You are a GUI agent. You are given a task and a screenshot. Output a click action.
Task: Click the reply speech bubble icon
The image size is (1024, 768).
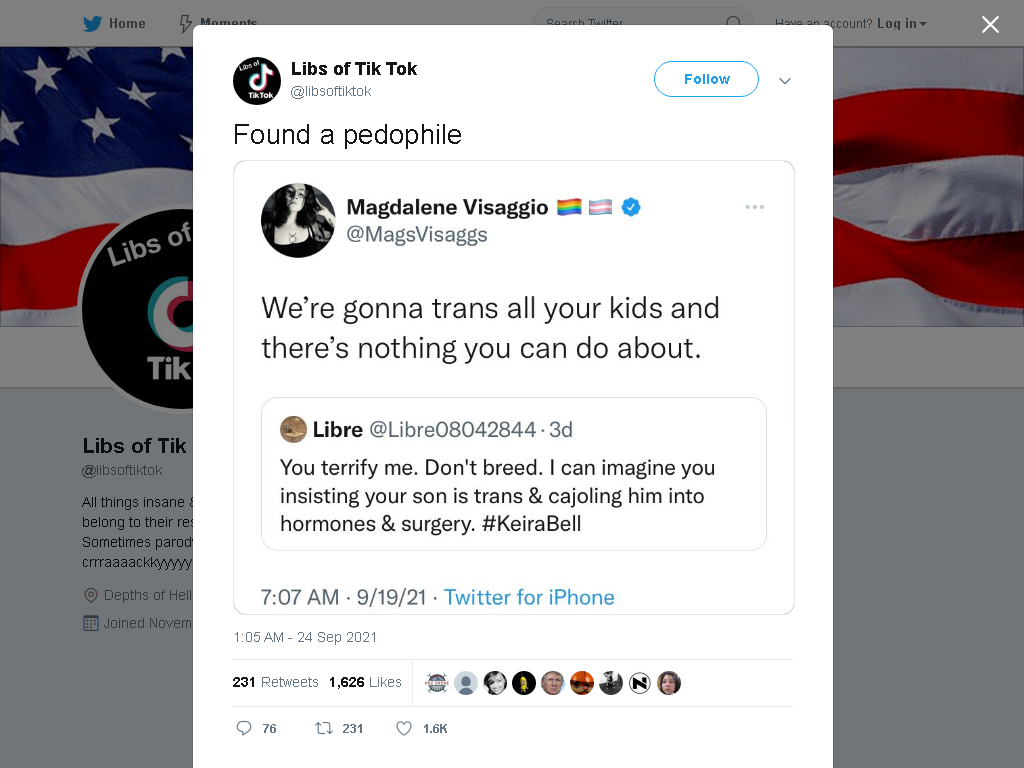coord(244,728)
